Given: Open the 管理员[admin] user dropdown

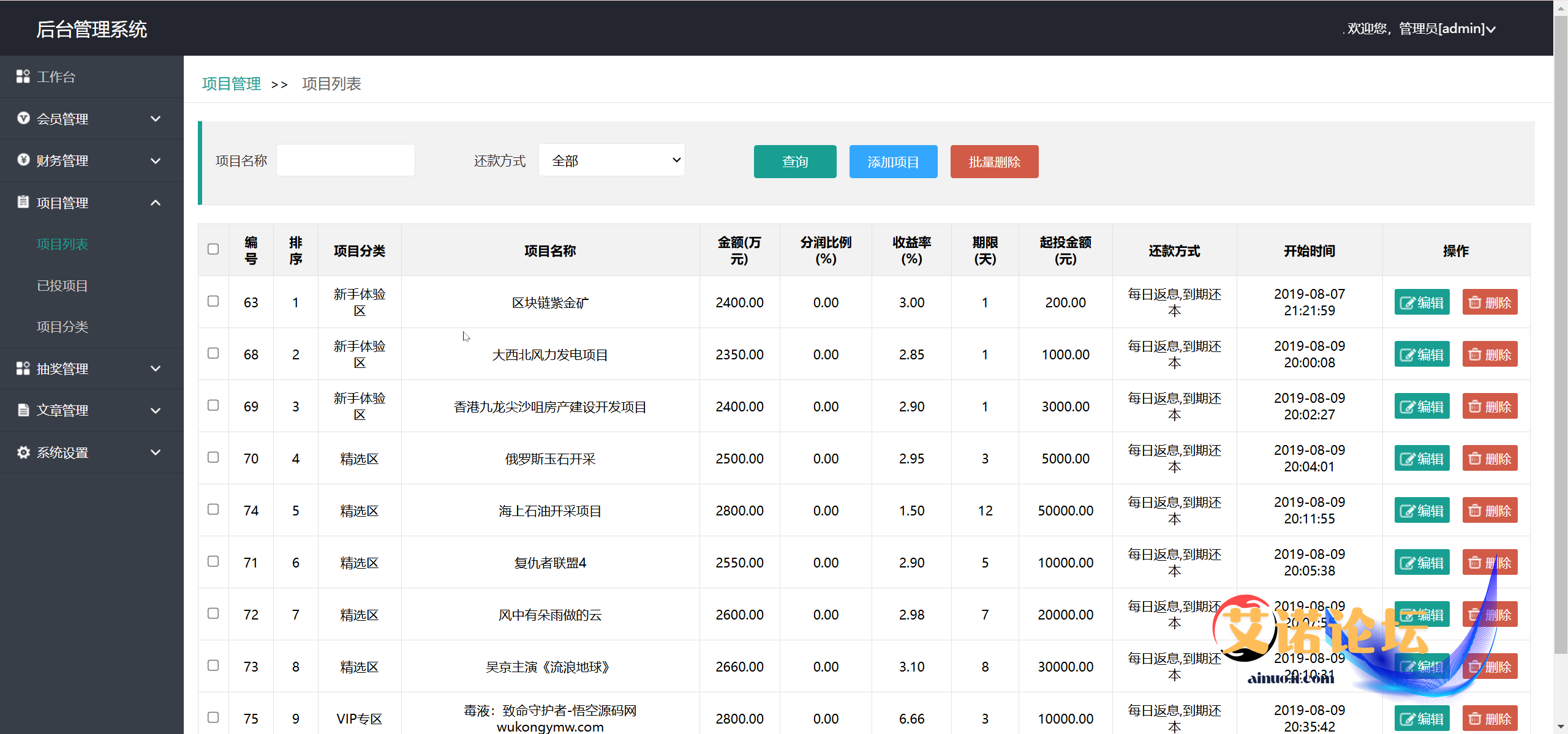Looking at the screenshot, I should (x=1421, y=29).
